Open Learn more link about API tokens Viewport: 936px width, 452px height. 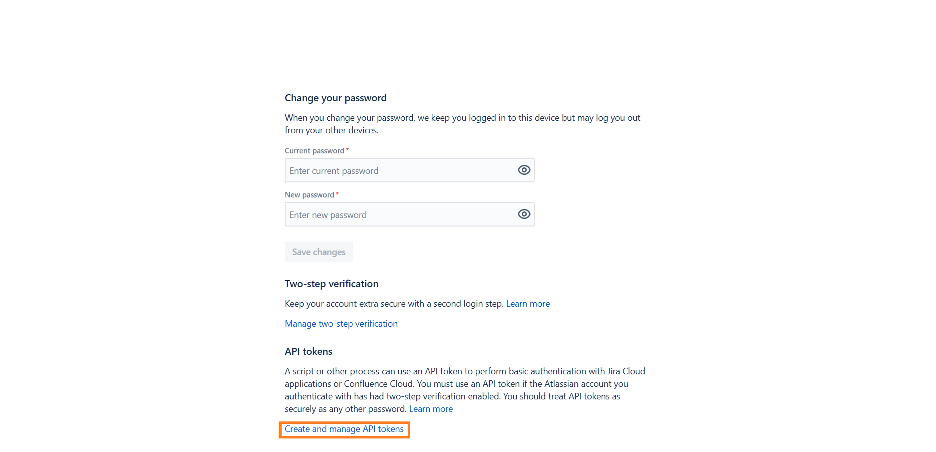point(431,409)
